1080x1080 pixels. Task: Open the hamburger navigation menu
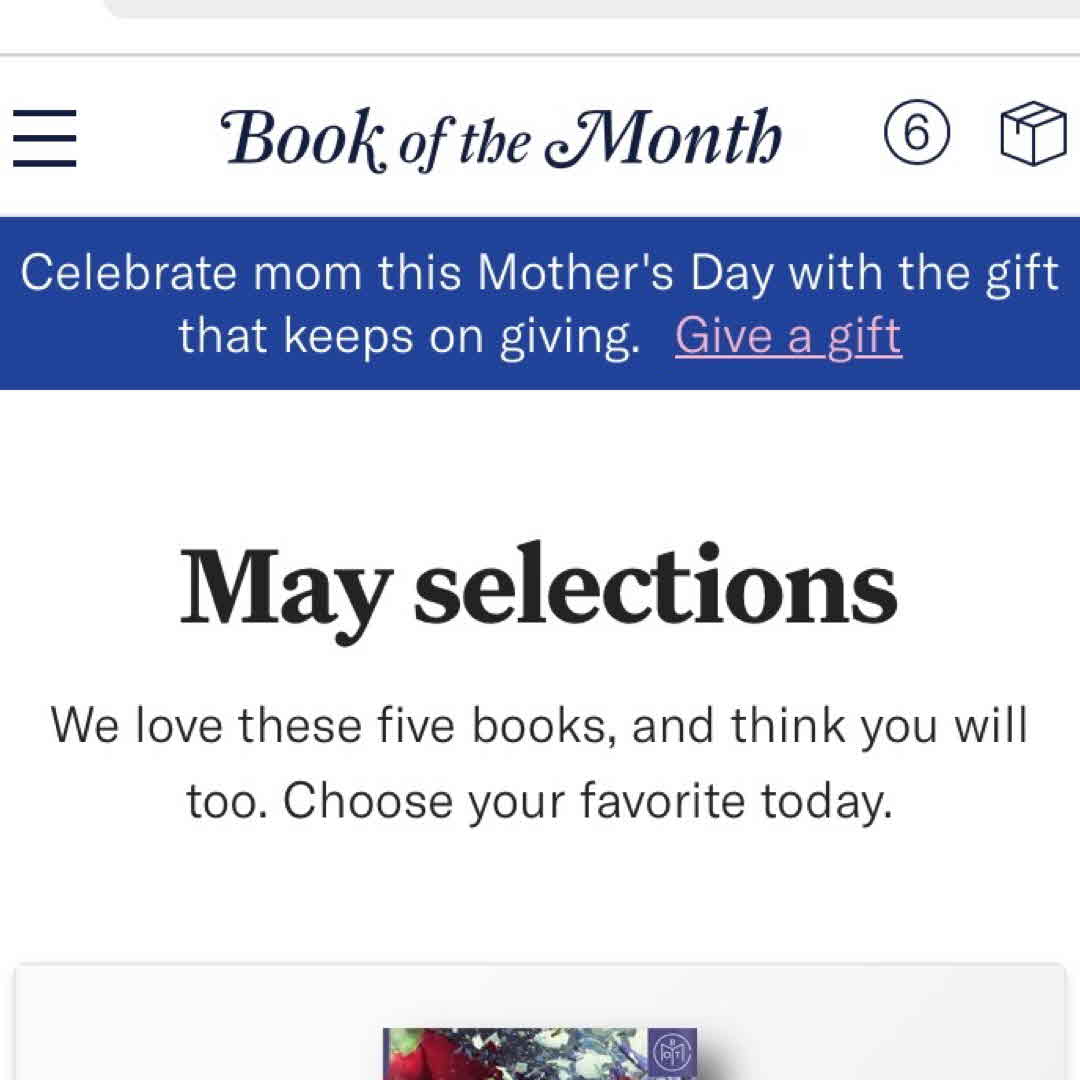pyautogui.click(x=45, y=137)
